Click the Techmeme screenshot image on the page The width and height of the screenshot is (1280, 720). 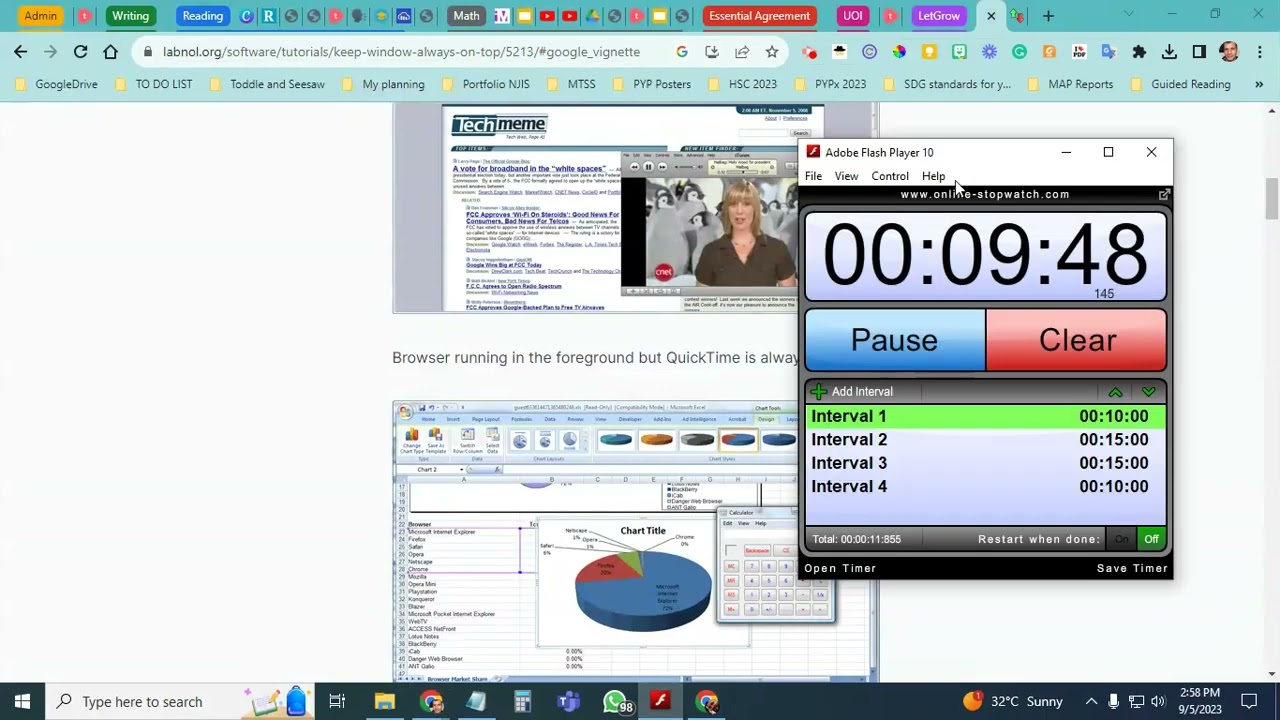coord(596,208)
